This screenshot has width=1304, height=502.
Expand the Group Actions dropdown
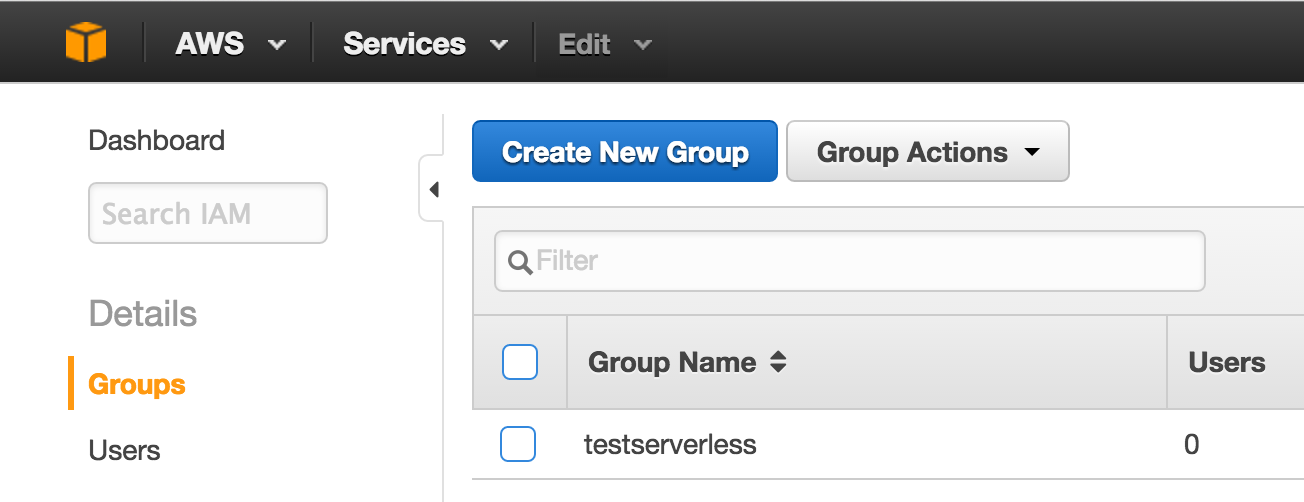coord(928,152)
